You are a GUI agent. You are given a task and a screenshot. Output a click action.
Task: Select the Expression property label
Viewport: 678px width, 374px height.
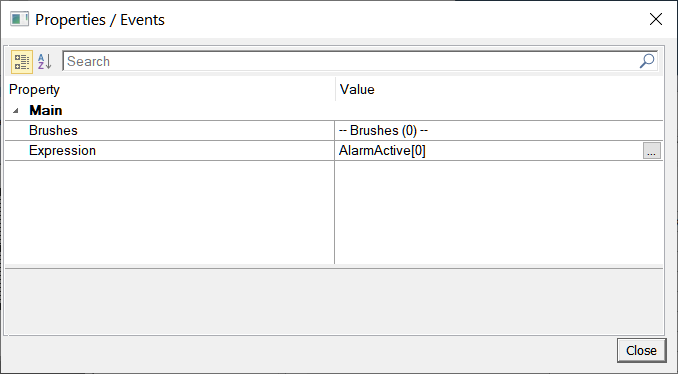tap(62, 150)
